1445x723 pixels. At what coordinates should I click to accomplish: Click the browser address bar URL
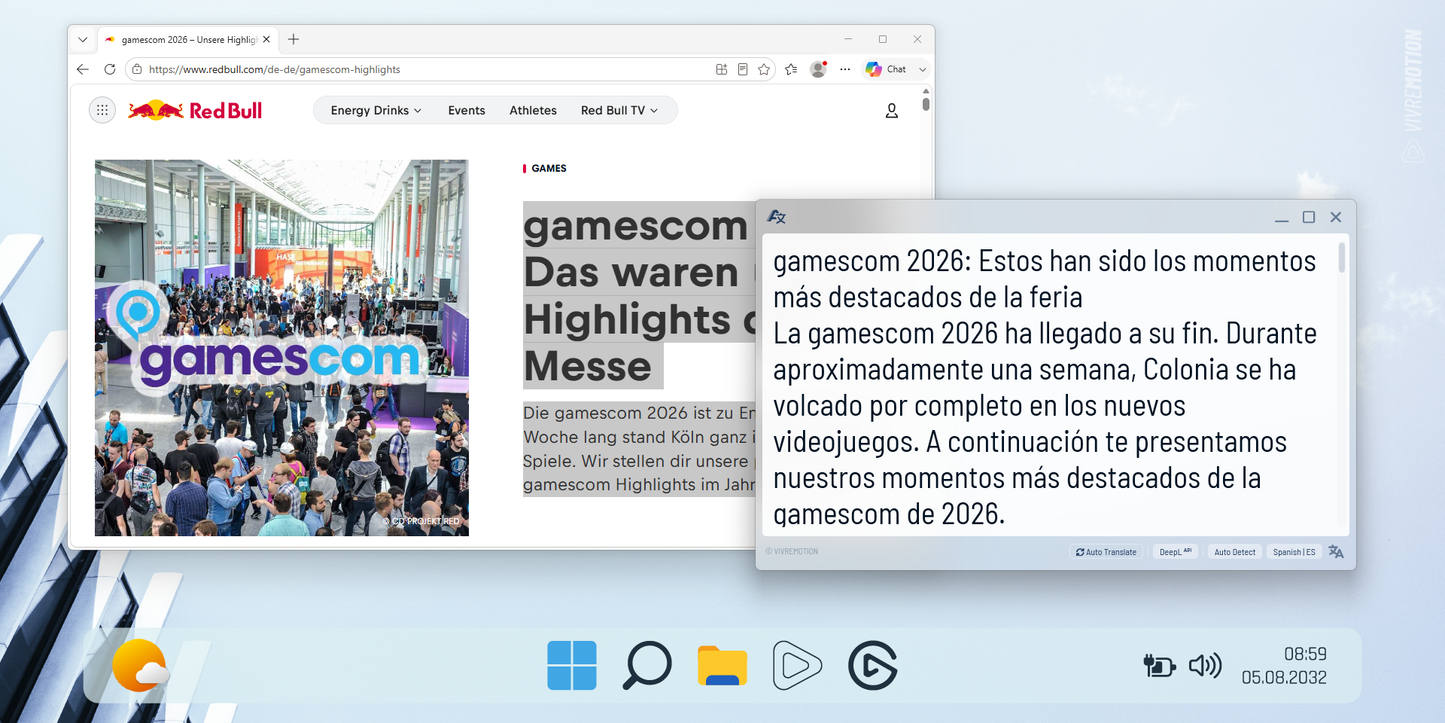(274, 69)
